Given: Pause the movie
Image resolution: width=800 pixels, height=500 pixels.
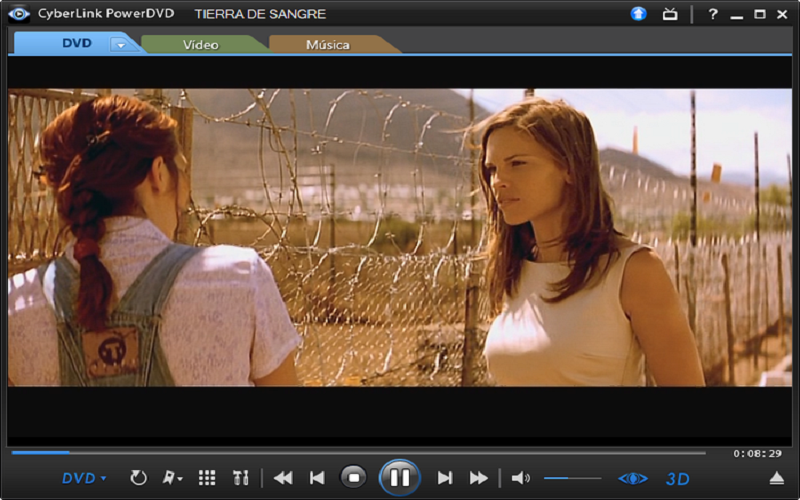Looking at the screenshot, I should pos(399,478).
